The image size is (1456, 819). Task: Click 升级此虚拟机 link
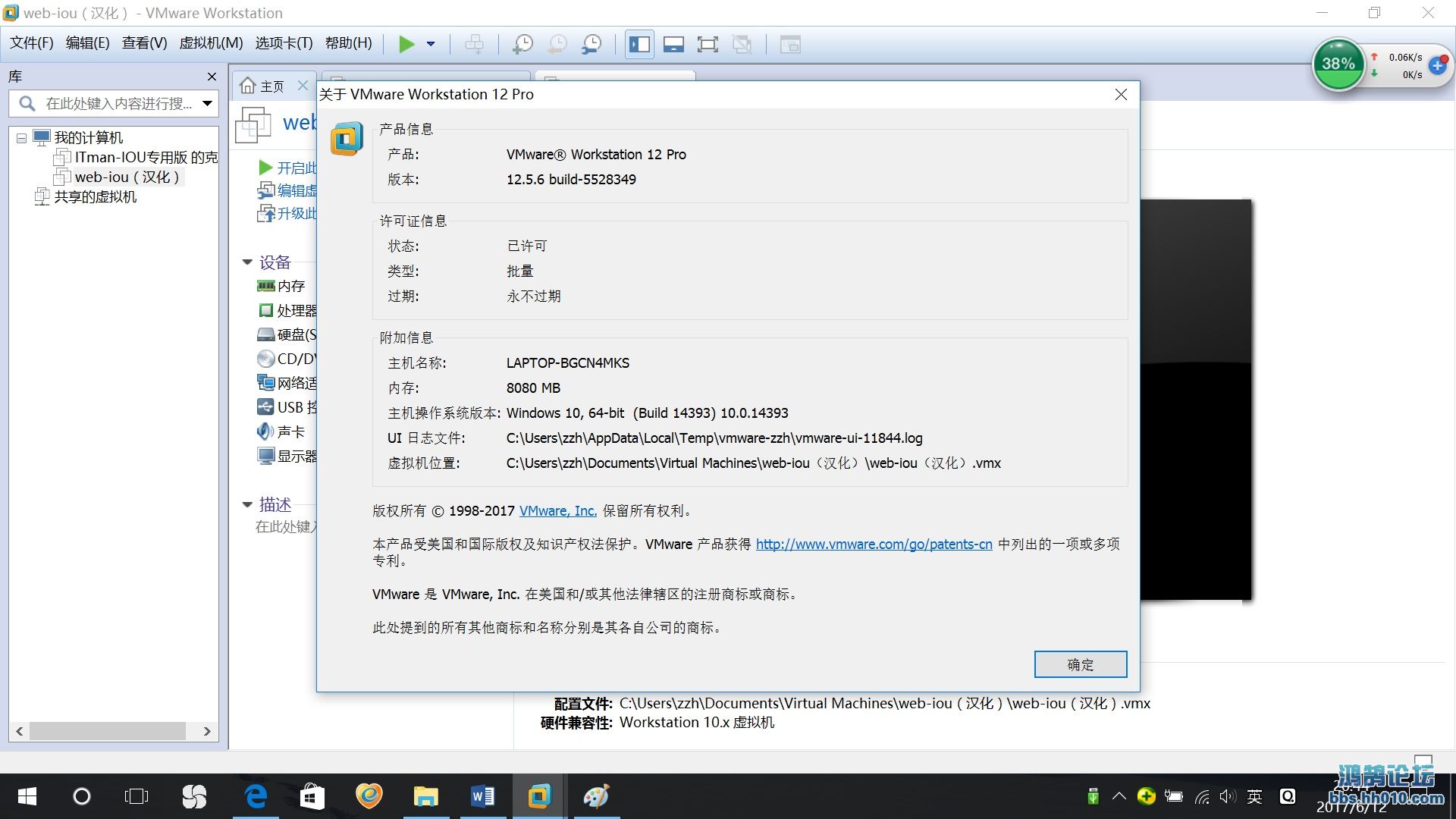click(288, 213)
